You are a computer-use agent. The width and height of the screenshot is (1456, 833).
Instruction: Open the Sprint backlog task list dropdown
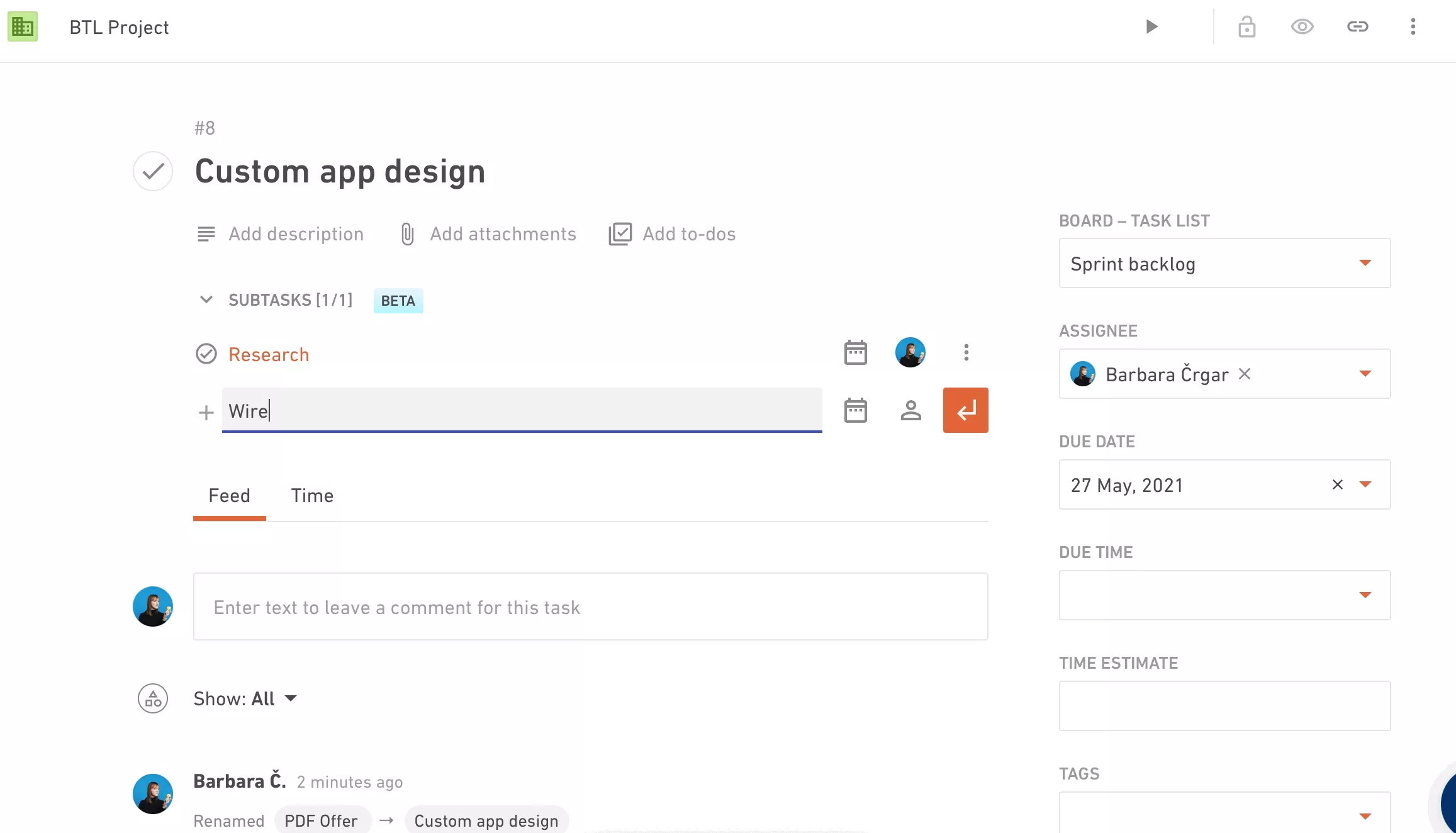click(x=1224, y=263)
